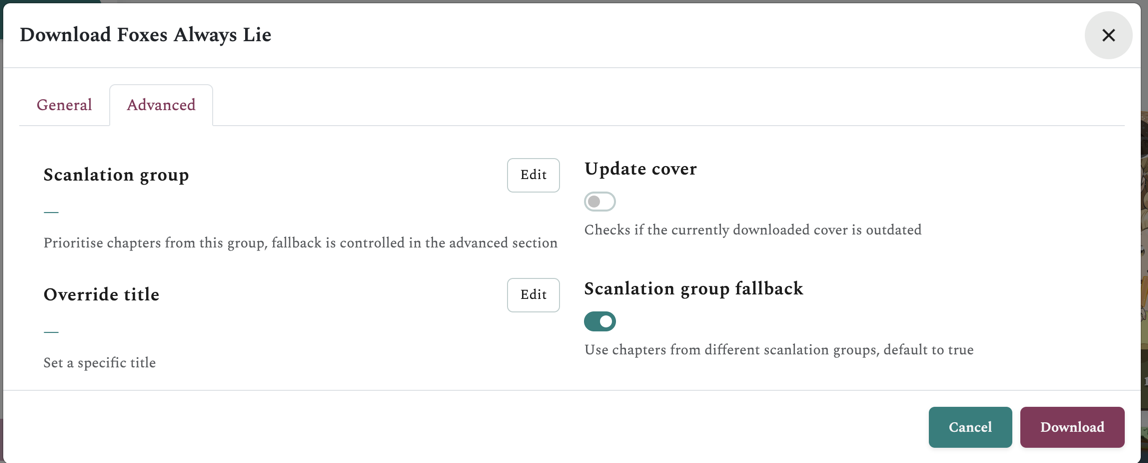Click the empty dash value under Override title
This screenshot has width=1148, height=463.
click(51, 332)
